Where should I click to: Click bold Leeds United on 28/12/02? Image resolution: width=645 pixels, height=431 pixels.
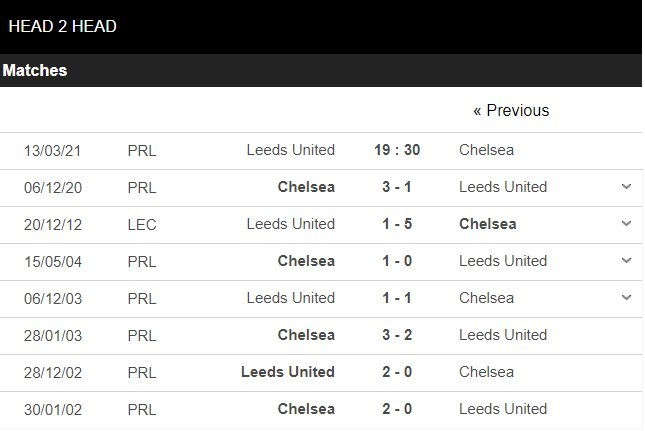tap(288, 372)
